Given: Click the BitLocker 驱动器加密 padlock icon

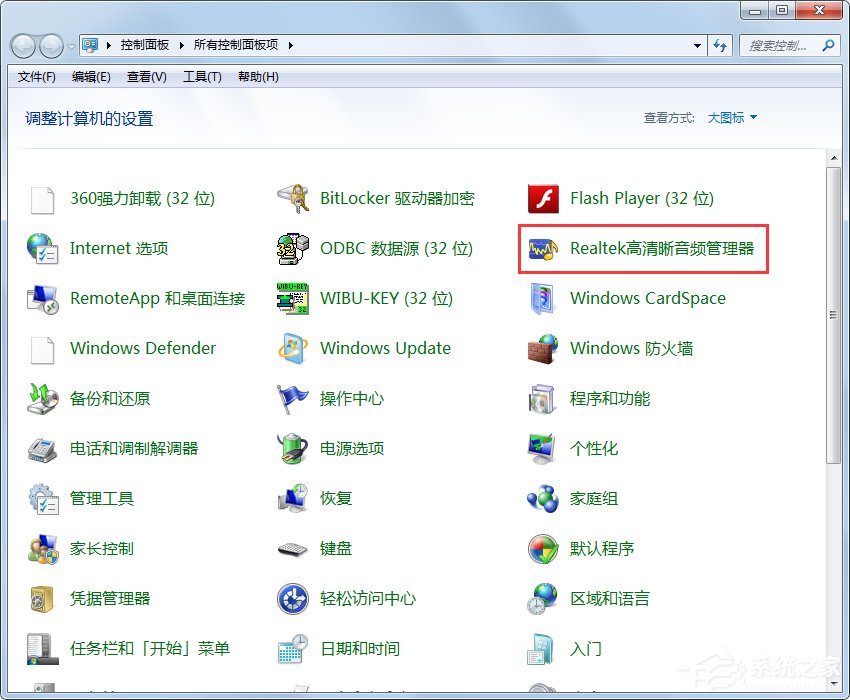Looking at the screenshot, I should tap(293, 198).
